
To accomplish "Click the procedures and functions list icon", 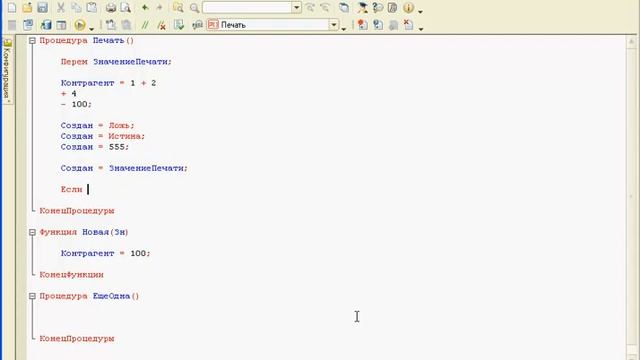I will coord(198,25).
